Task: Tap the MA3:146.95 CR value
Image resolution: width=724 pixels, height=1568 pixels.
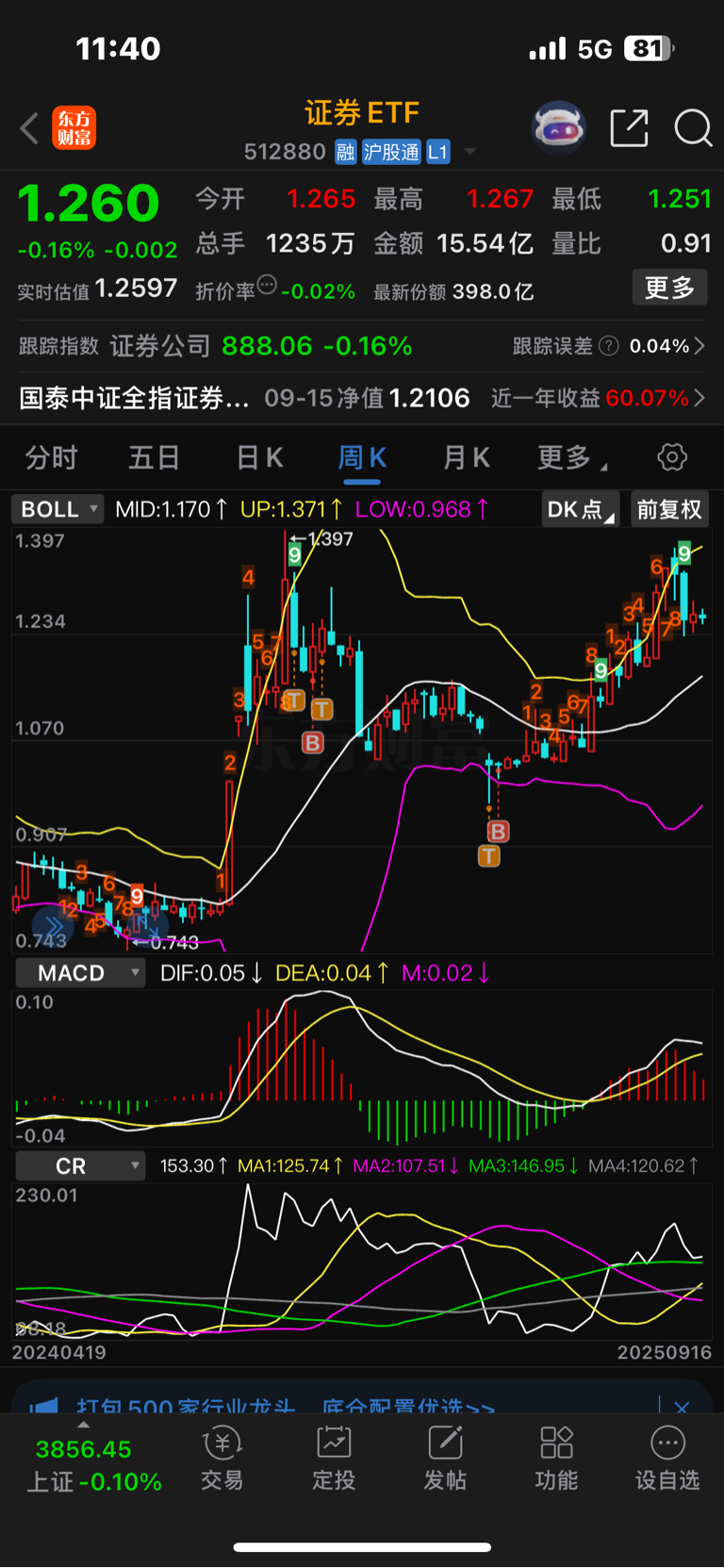Action: 524,1166
